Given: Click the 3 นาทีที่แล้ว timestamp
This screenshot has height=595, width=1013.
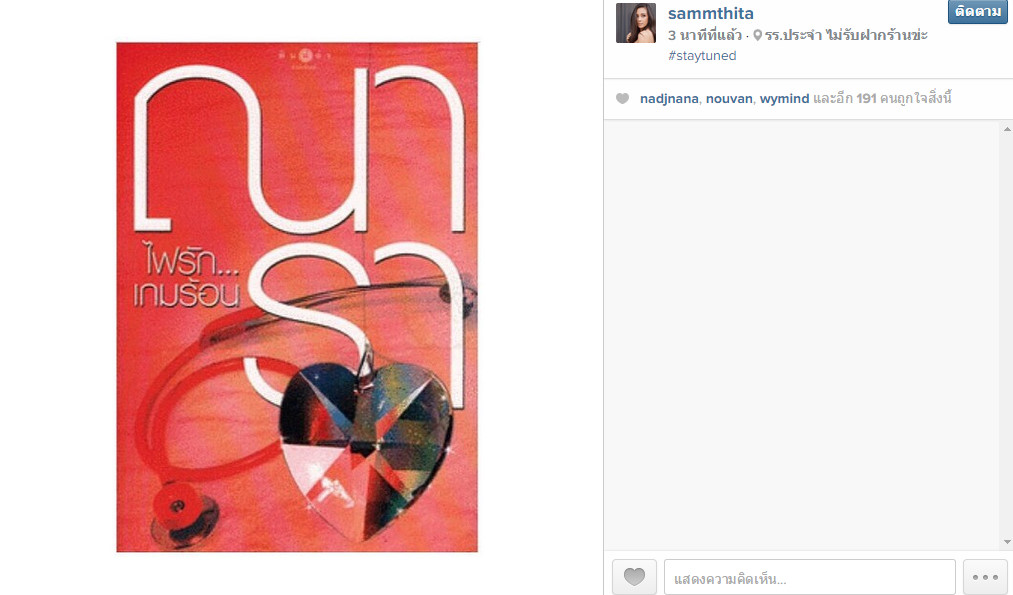Looking at the screenshot, I should (x=705, y=35).
